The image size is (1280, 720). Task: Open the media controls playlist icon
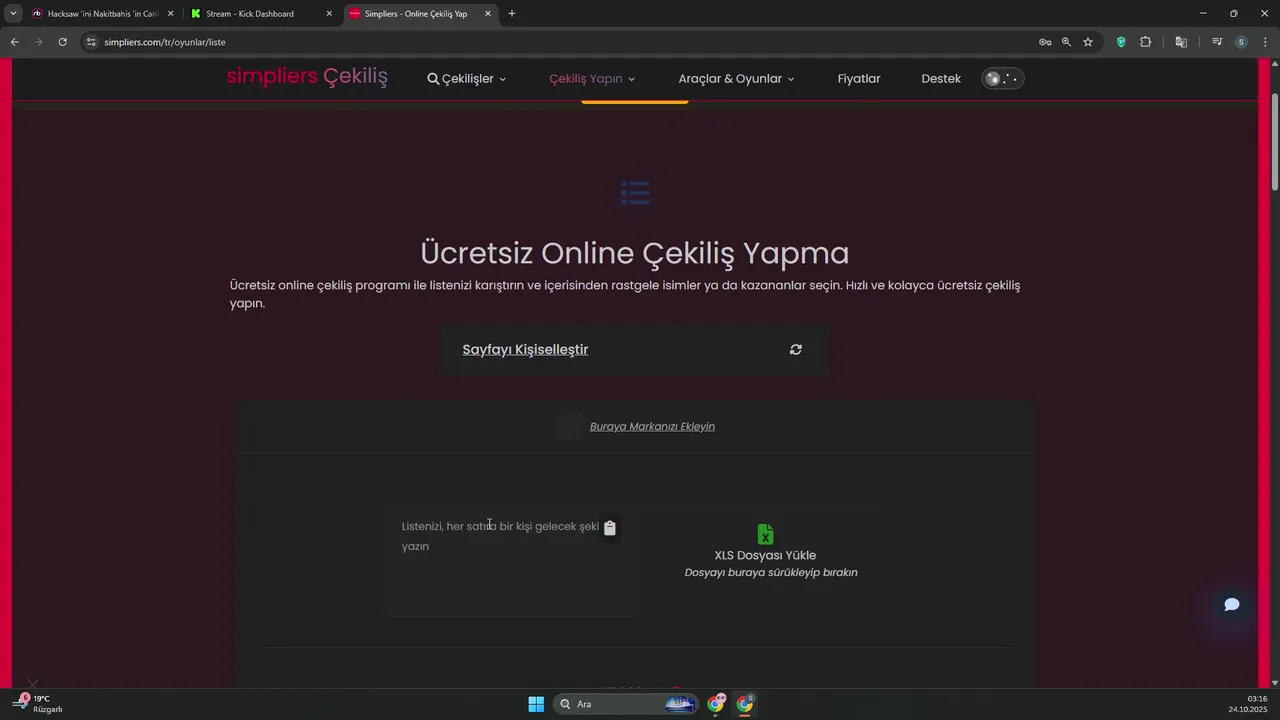[1217, 42]
